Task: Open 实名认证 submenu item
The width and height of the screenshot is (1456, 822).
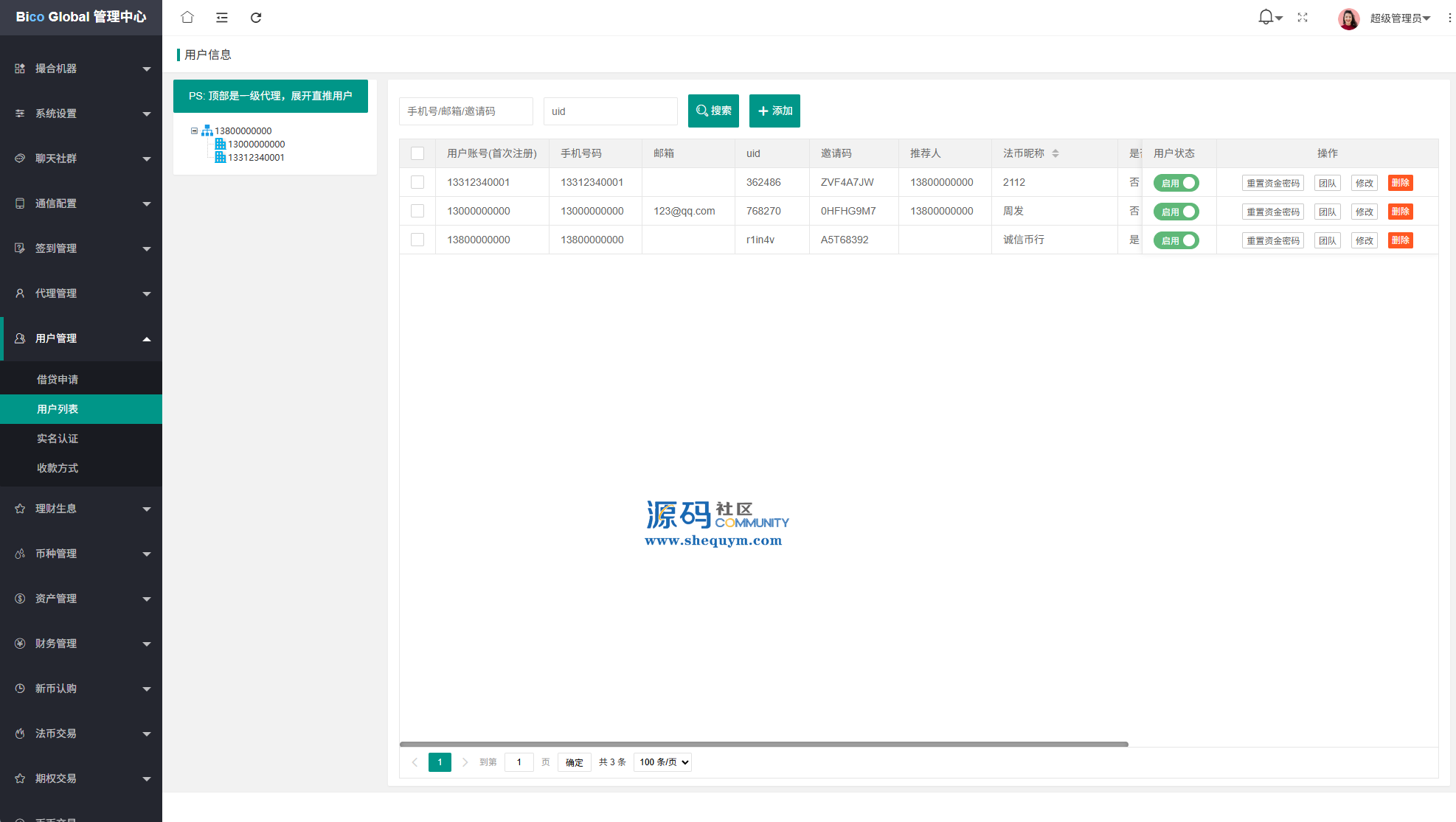Action: (58, 439)
